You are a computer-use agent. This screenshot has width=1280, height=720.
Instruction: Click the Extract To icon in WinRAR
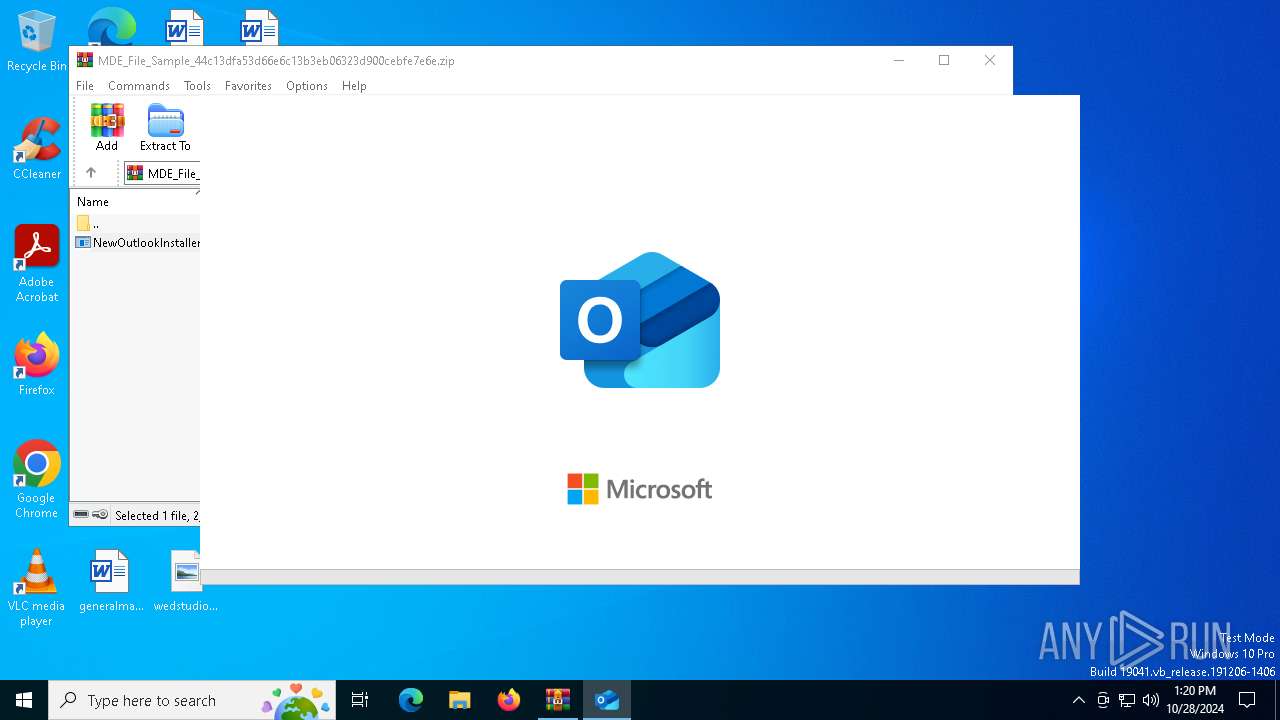(165, 127)
